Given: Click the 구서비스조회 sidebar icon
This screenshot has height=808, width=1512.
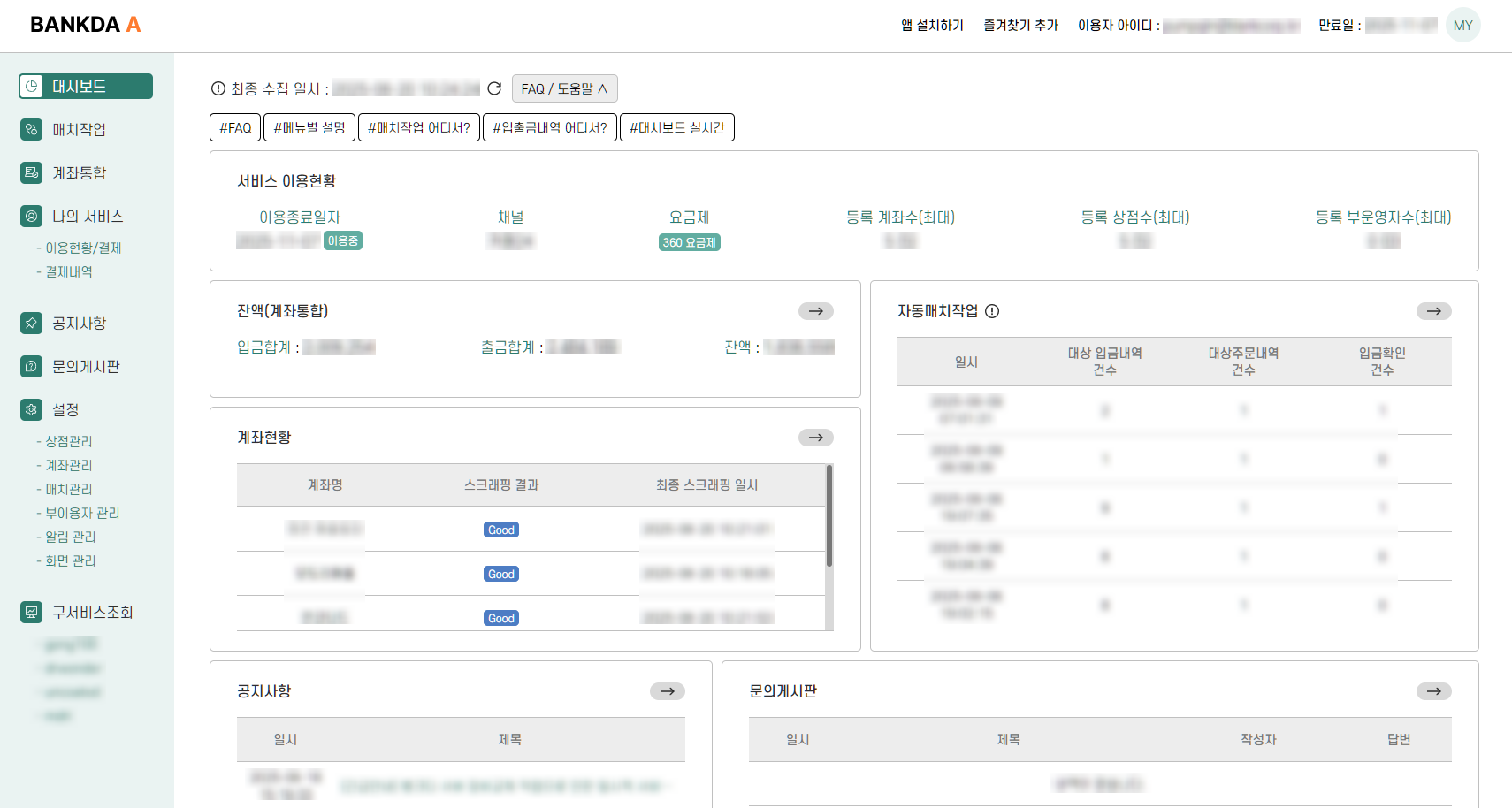Looking at the screenshot, I should coord(31,613).
